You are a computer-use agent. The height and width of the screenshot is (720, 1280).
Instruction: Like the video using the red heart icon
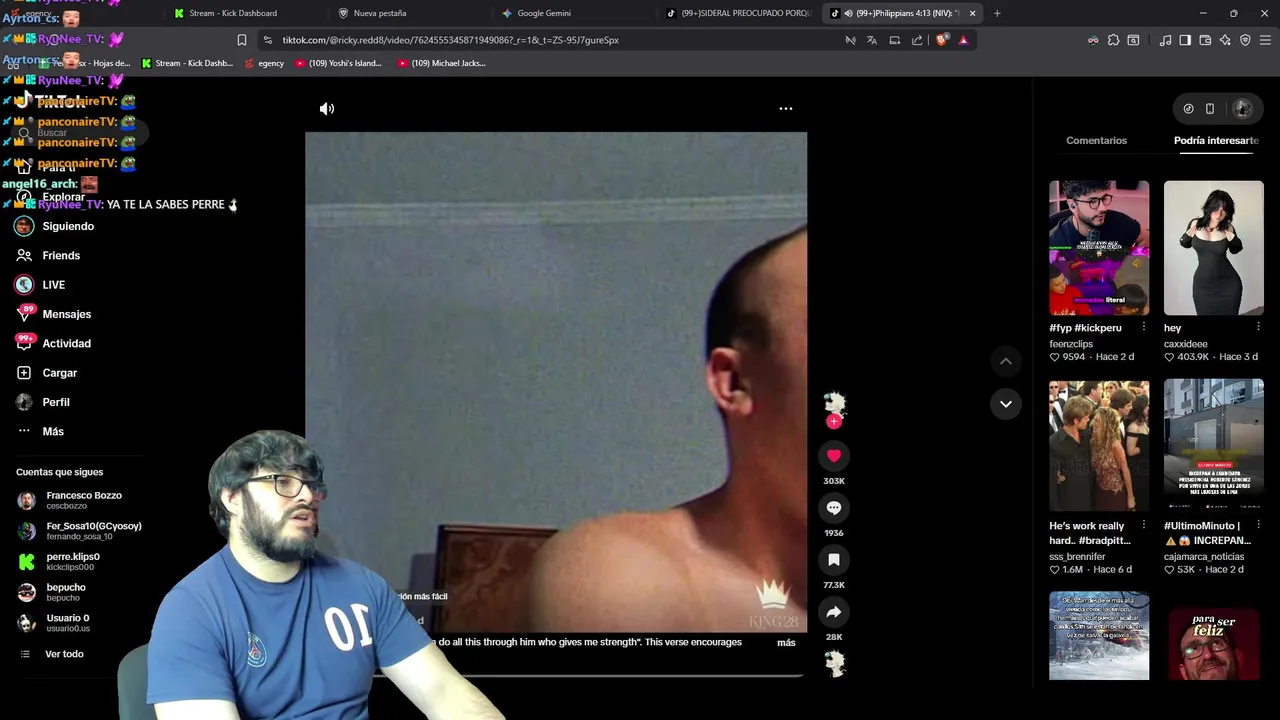(834, 456)
